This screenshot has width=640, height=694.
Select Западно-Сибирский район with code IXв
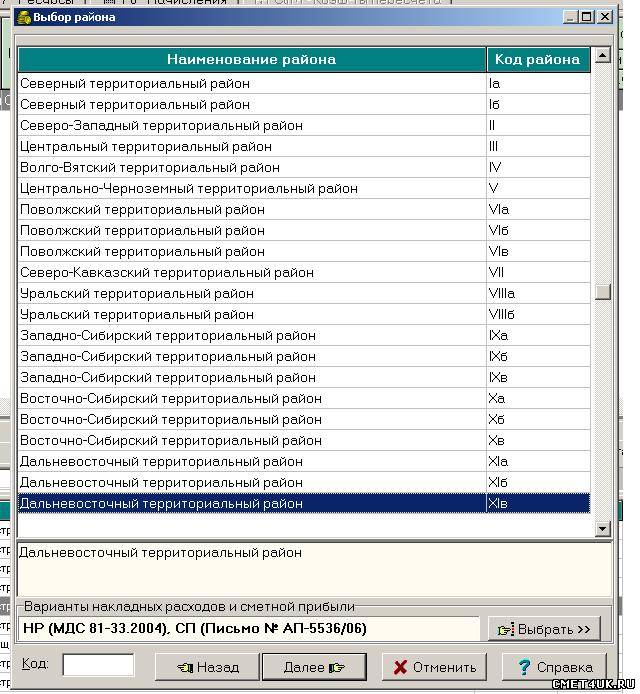(x=304, y=378)
